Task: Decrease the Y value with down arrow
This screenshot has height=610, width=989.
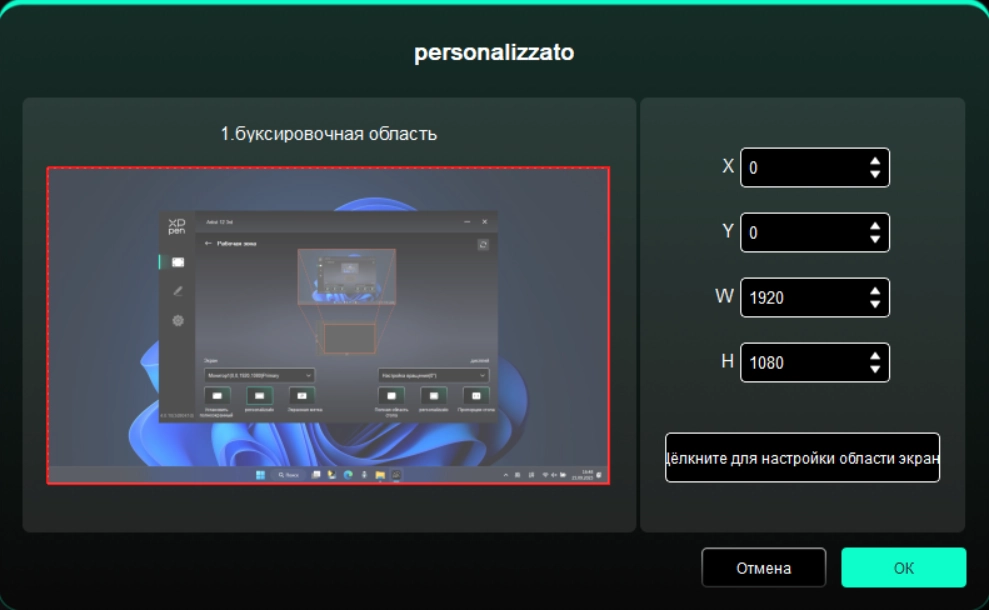Action: (875, 239)
